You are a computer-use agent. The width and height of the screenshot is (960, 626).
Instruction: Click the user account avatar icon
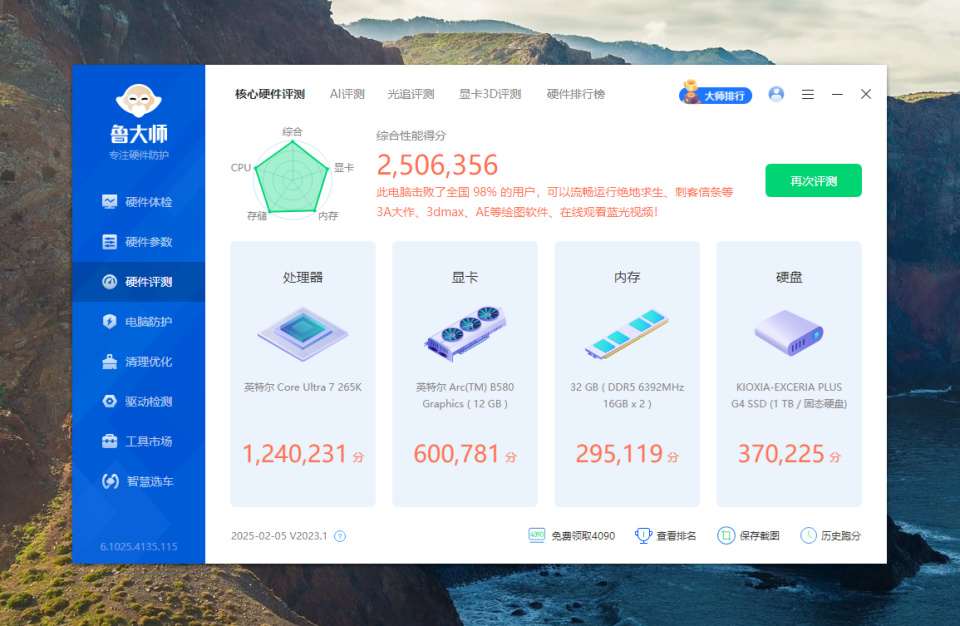click(776, 94)
